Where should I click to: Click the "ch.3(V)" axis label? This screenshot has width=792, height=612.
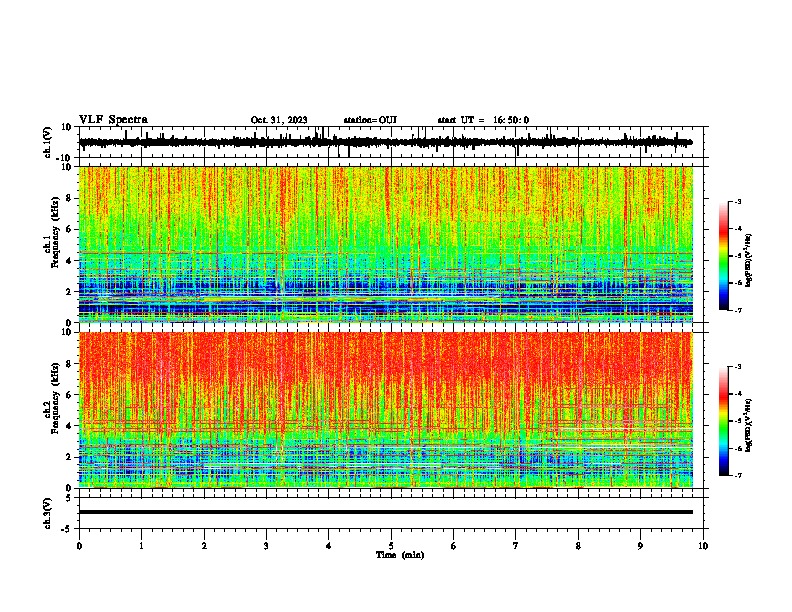pos(48,514)
